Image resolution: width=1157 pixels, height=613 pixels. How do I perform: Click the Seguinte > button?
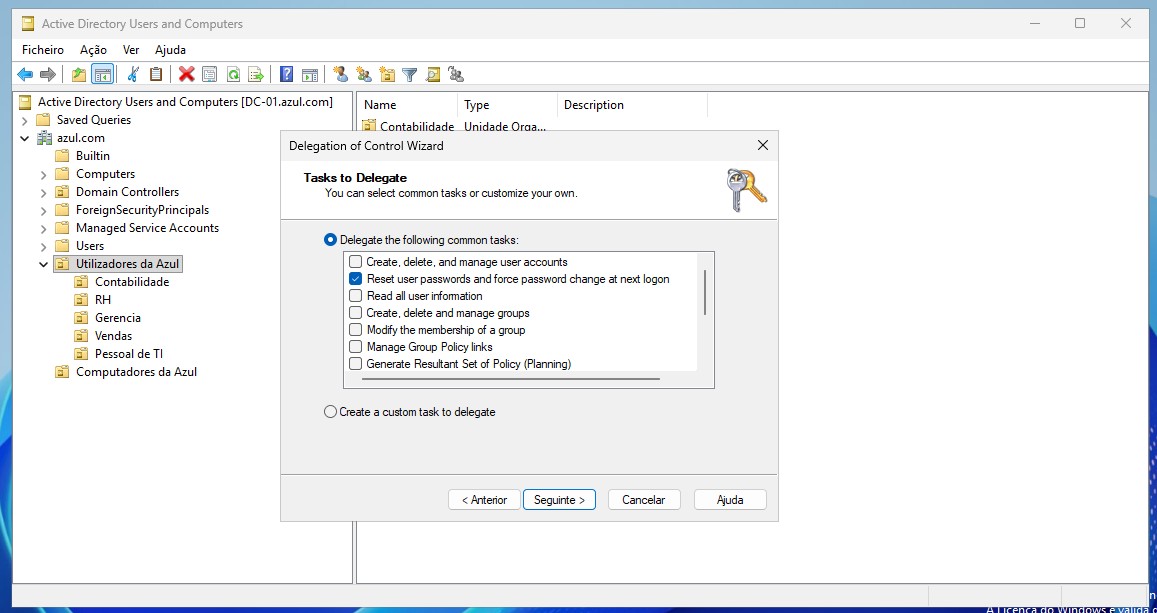coord(559,499)
